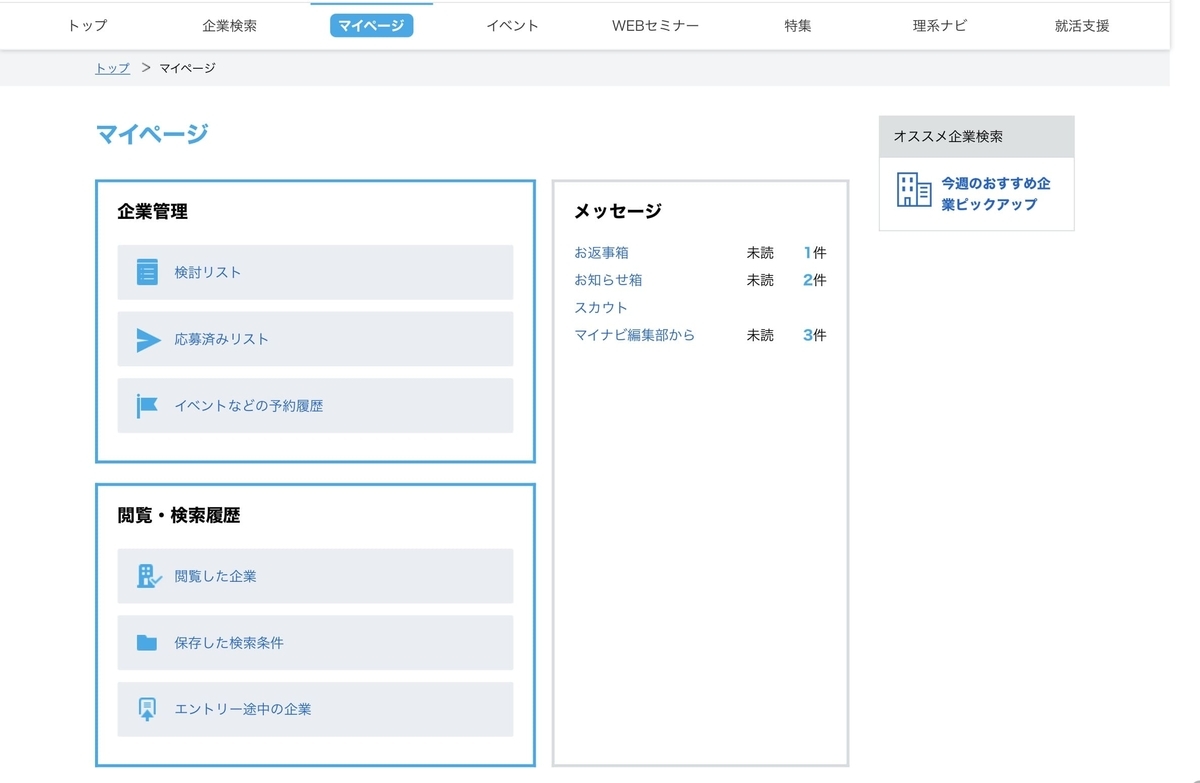This screenshot has height=783, width=1200.
Task: Open the 検討リスト button
Action: tap(315, 272)
